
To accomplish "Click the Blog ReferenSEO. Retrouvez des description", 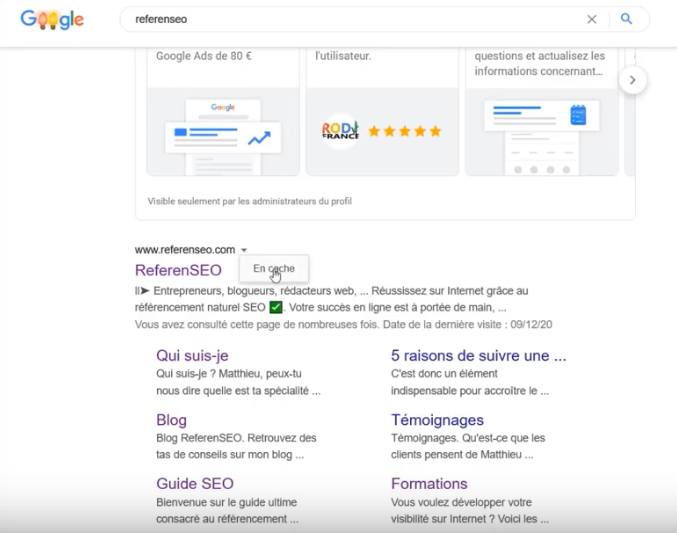I will point(236,446).
